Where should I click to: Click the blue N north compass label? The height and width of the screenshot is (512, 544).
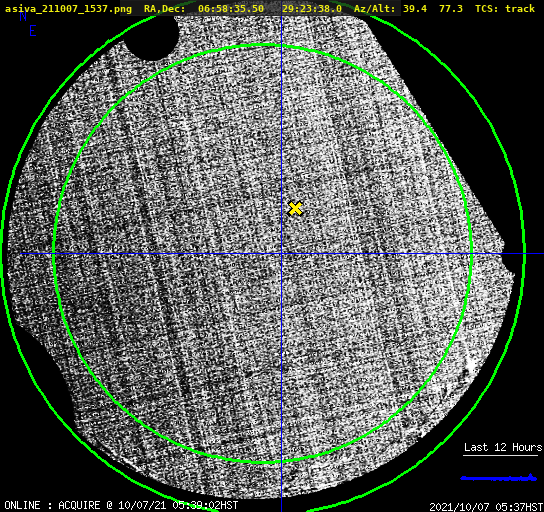tap(23, 16)
